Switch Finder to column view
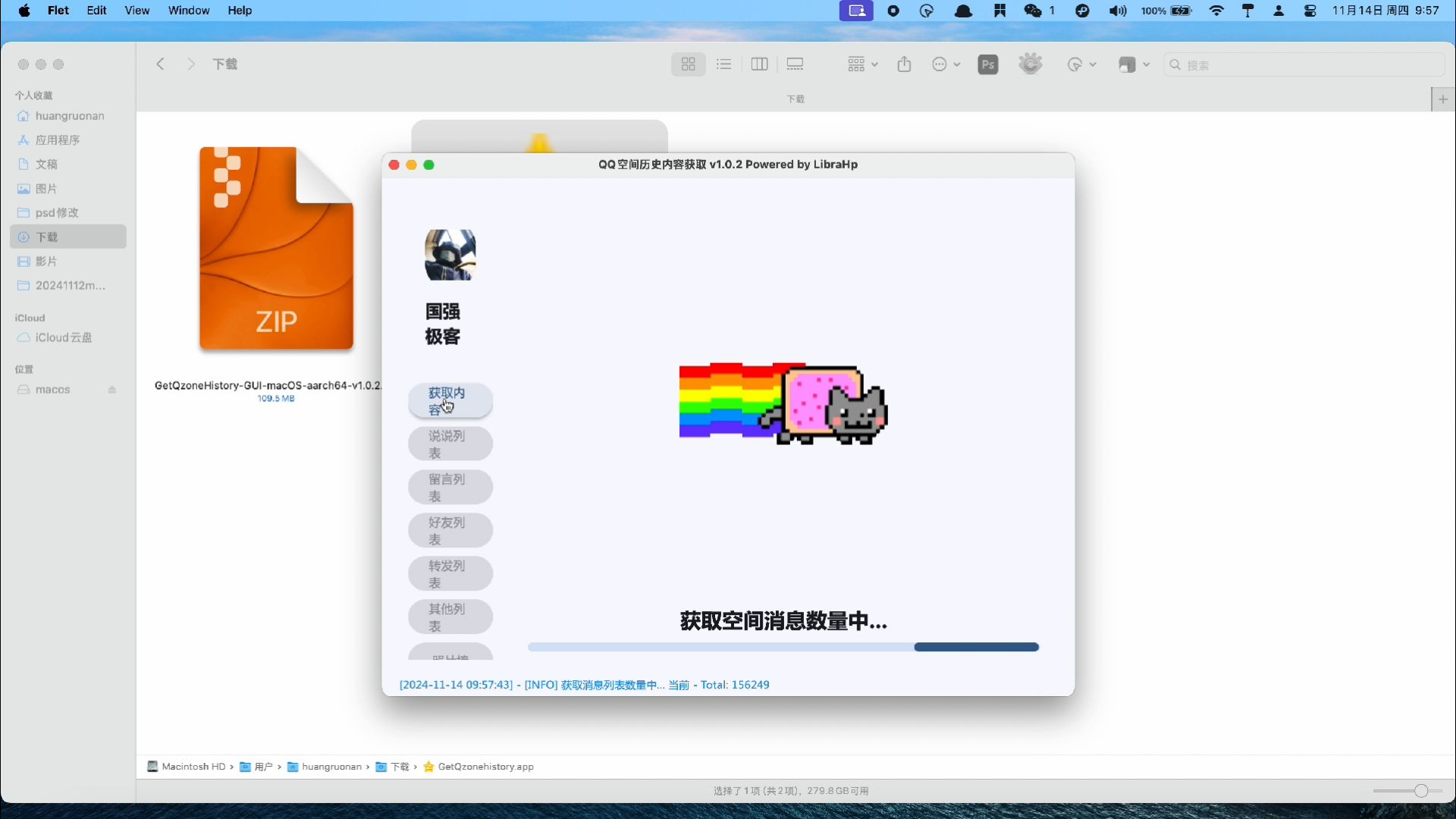1456x819 pixels. pyautogui.click(x=759, y=64)
